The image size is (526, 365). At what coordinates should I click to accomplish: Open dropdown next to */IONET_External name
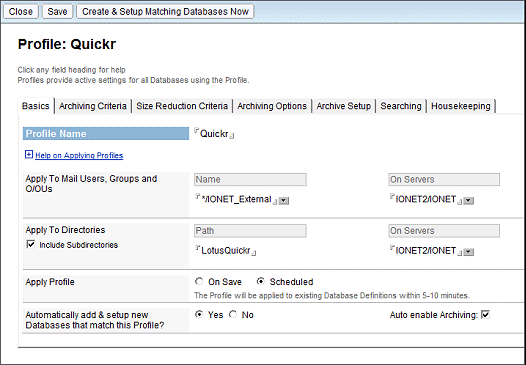pos(284,201)
